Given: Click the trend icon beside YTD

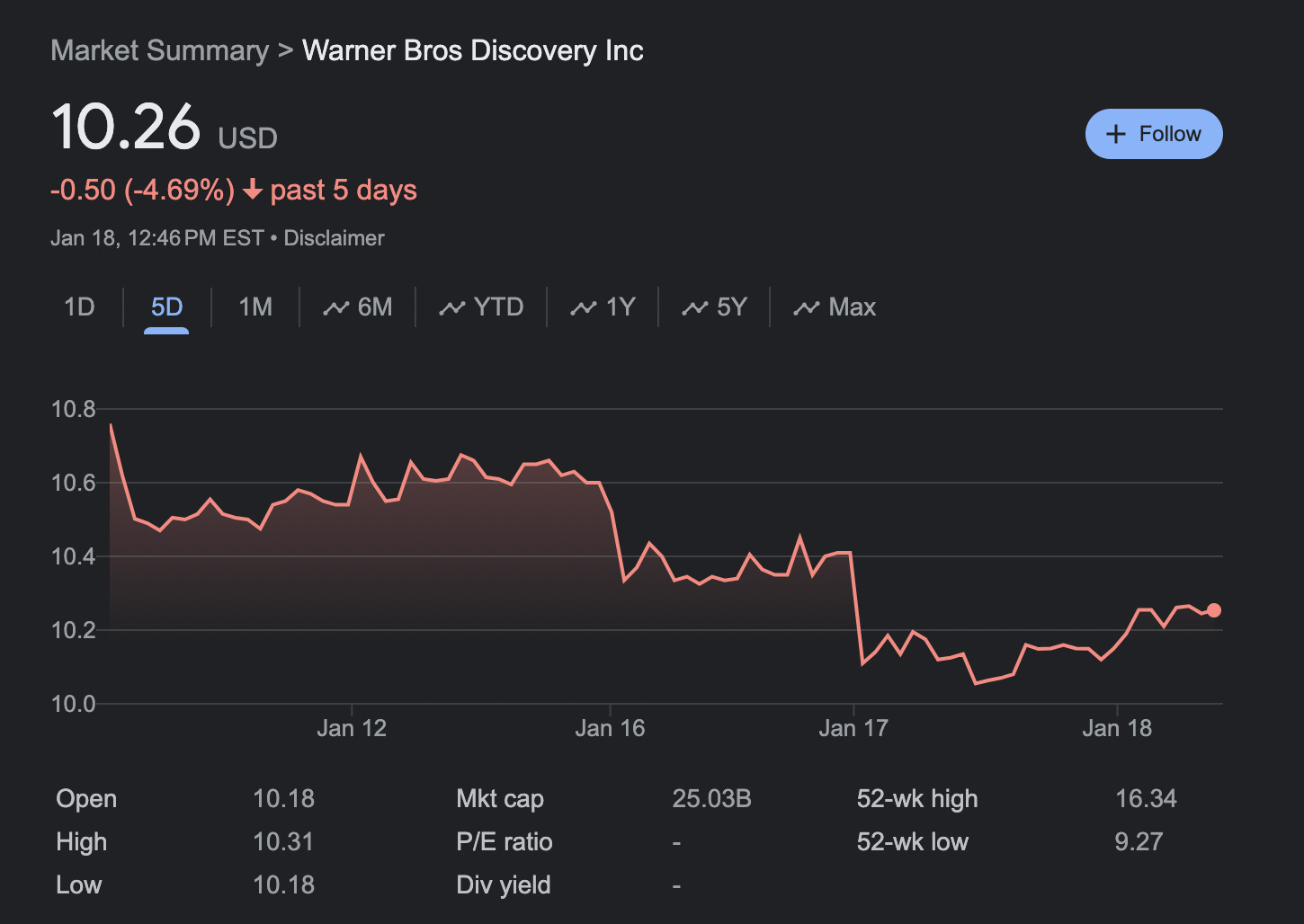Looking at the screenshot, I should coord(451,308).
